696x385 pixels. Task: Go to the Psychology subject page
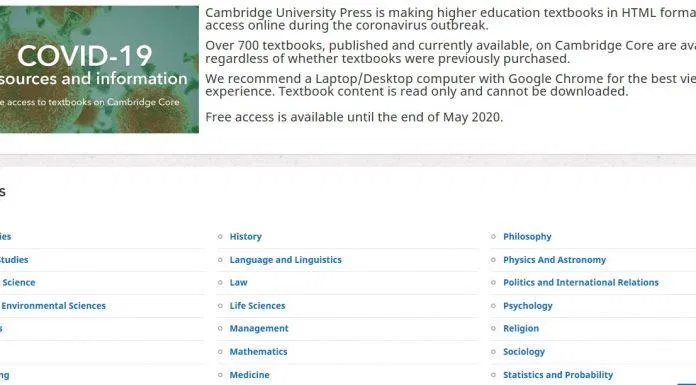[x=527, y=306]
